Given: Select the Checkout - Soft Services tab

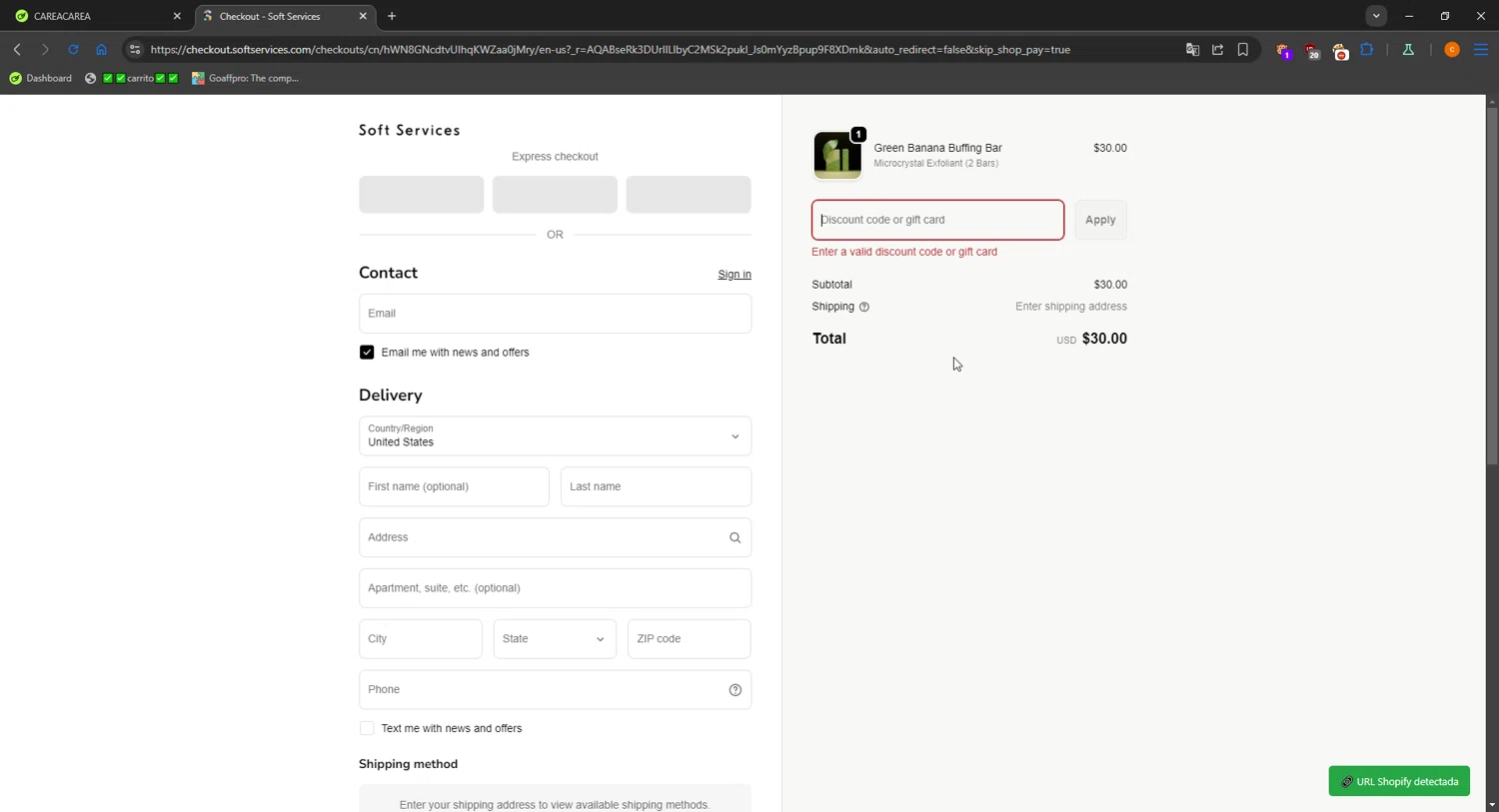Looking at the screenshot, I should click(x=285, y=16).
